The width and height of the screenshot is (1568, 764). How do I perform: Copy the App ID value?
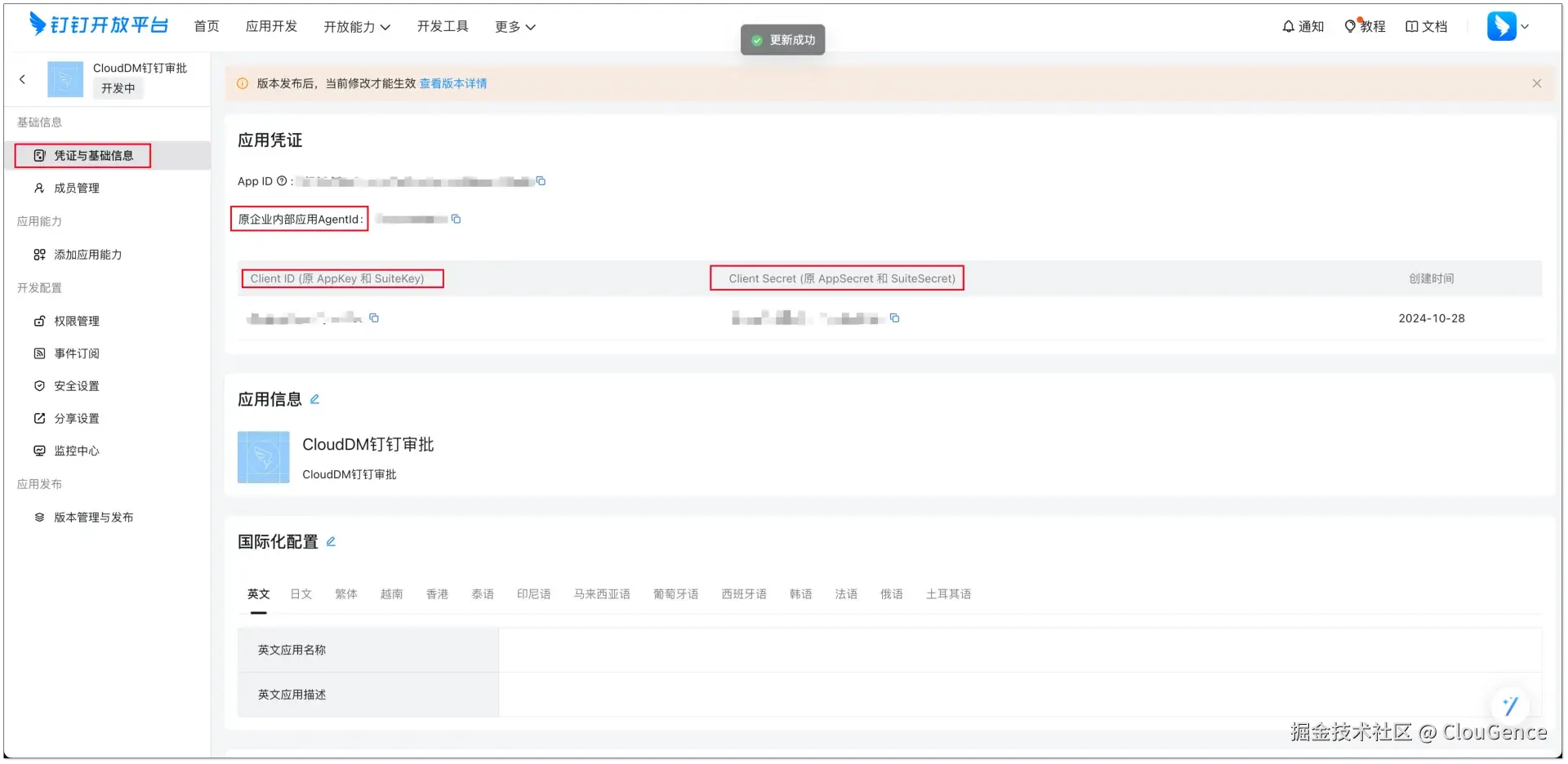(x=541, y=181)
